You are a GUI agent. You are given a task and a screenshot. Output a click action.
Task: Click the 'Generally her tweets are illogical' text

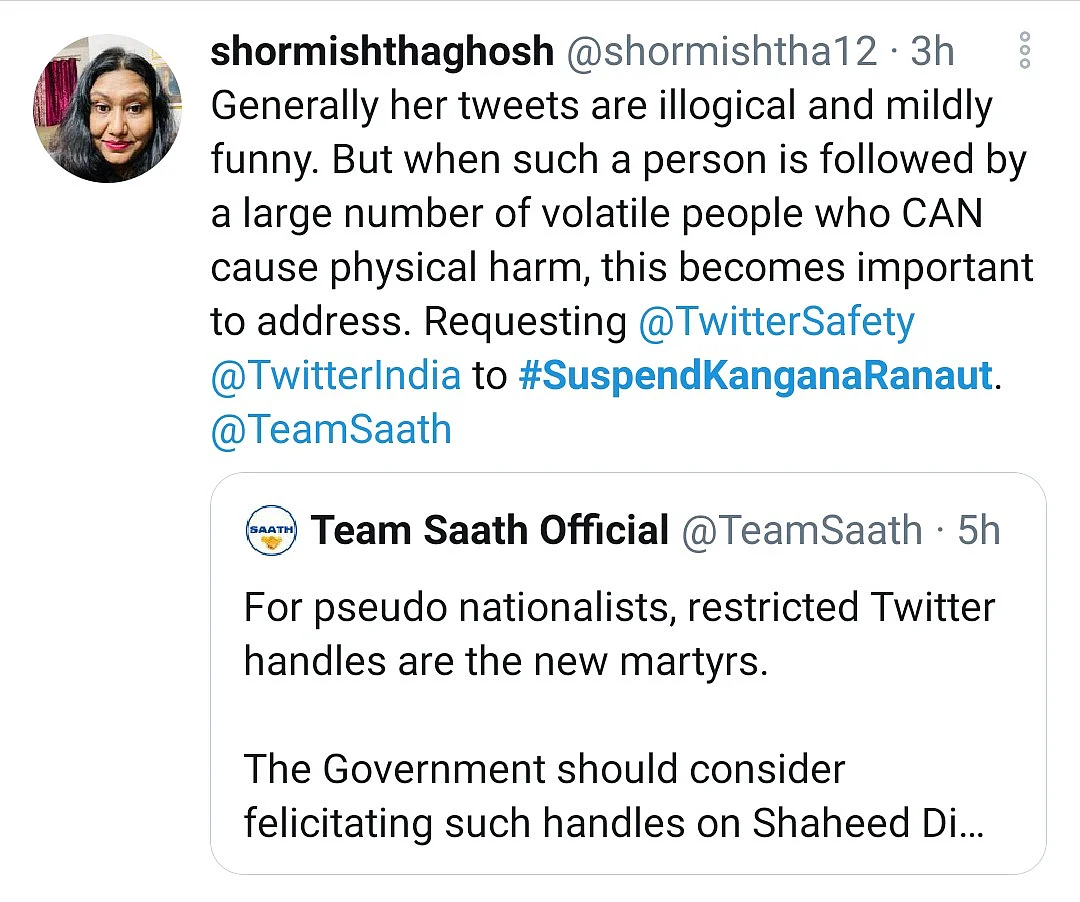click(x=601, y=107)
